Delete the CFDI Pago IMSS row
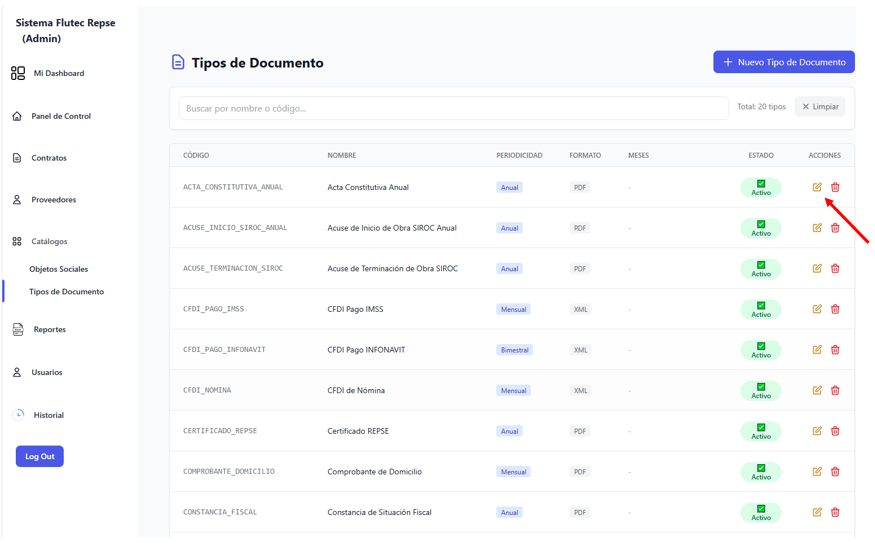This screenshot has height=550, width=875. point(835,309)
